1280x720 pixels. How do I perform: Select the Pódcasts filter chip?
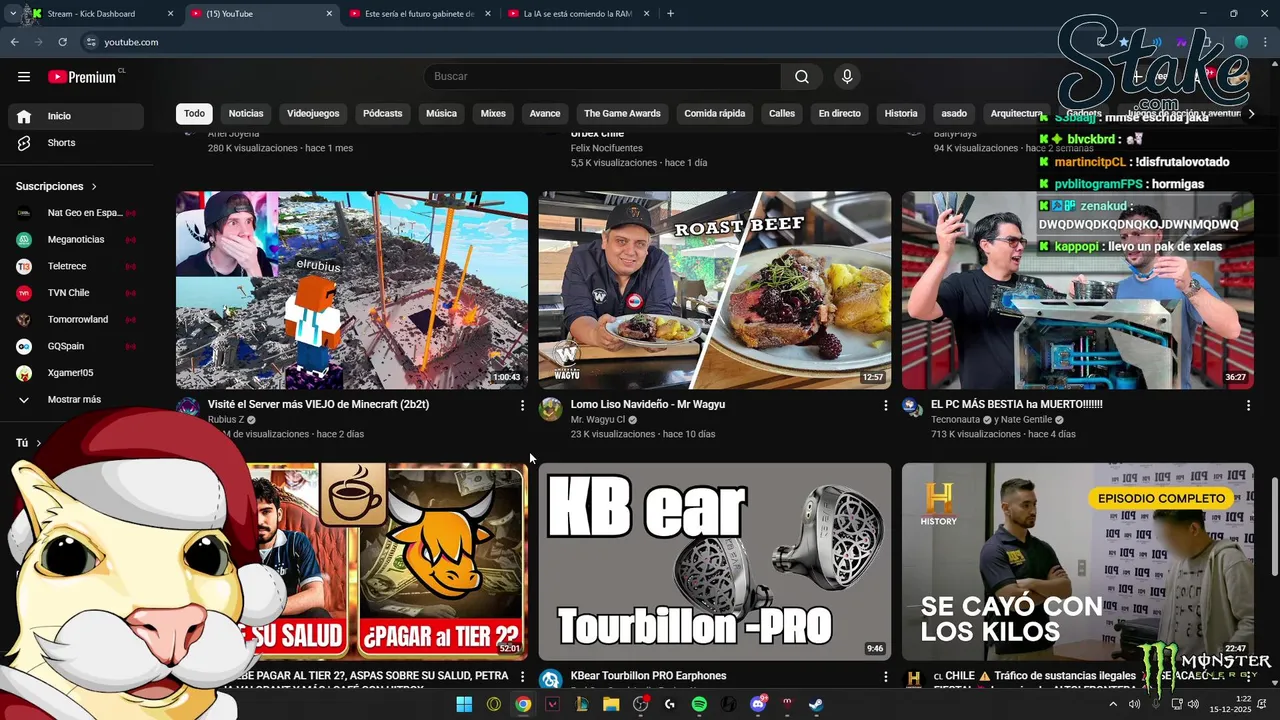(x=382, y=114)
